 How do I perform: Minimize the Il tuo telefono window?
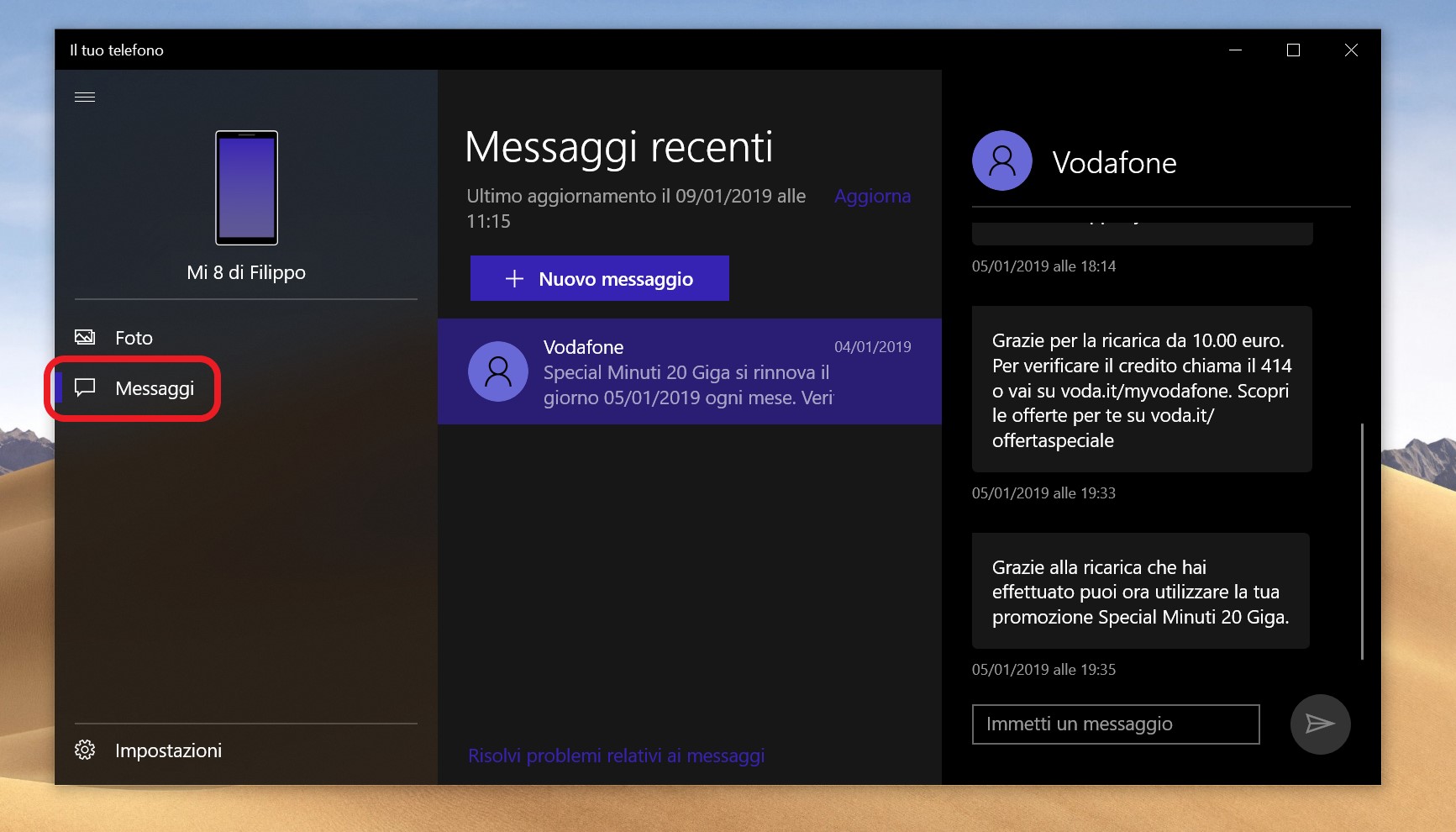pyautogui.click(x=1235, y=50)
